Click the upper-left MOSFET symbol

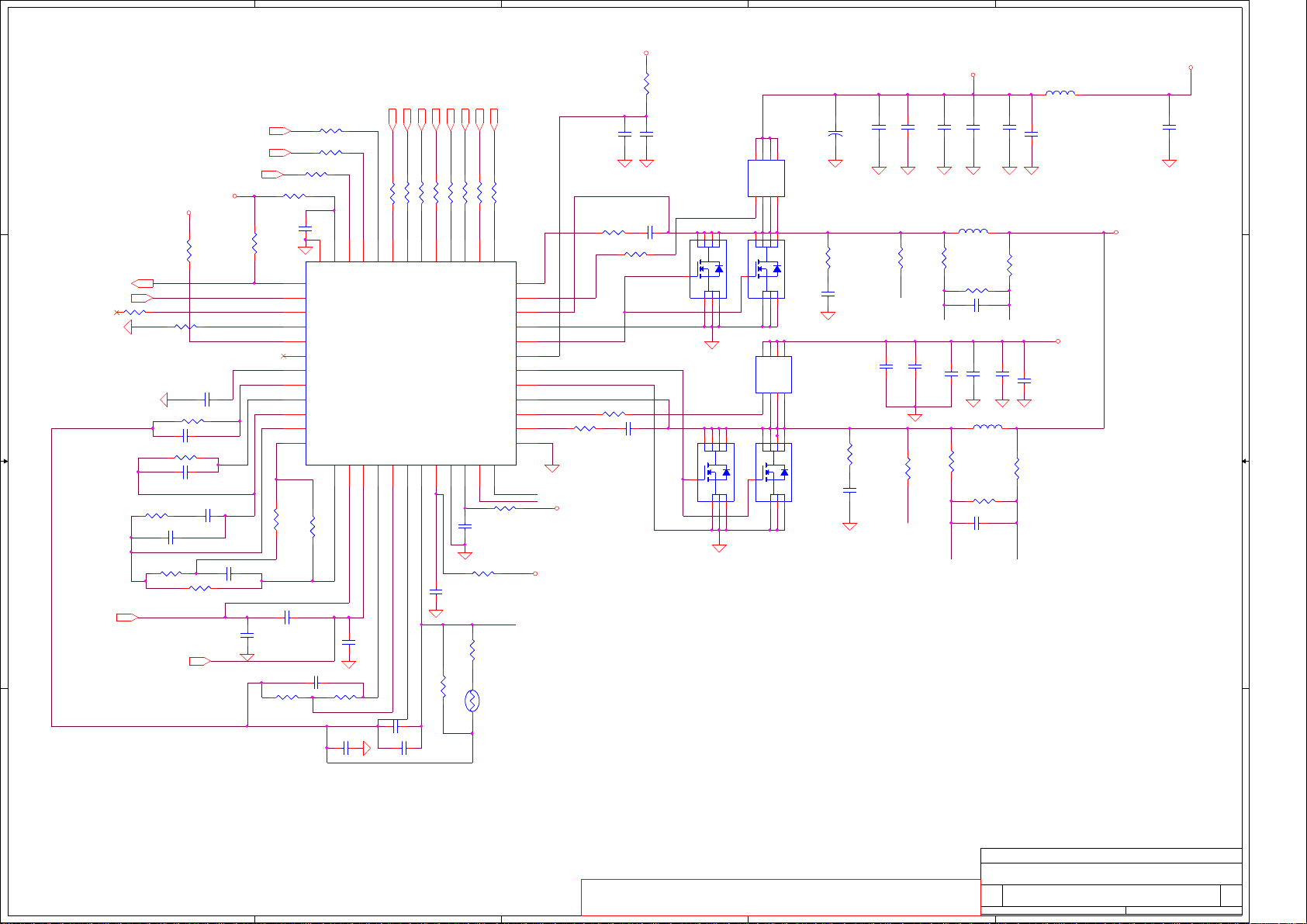pos(708,269)
